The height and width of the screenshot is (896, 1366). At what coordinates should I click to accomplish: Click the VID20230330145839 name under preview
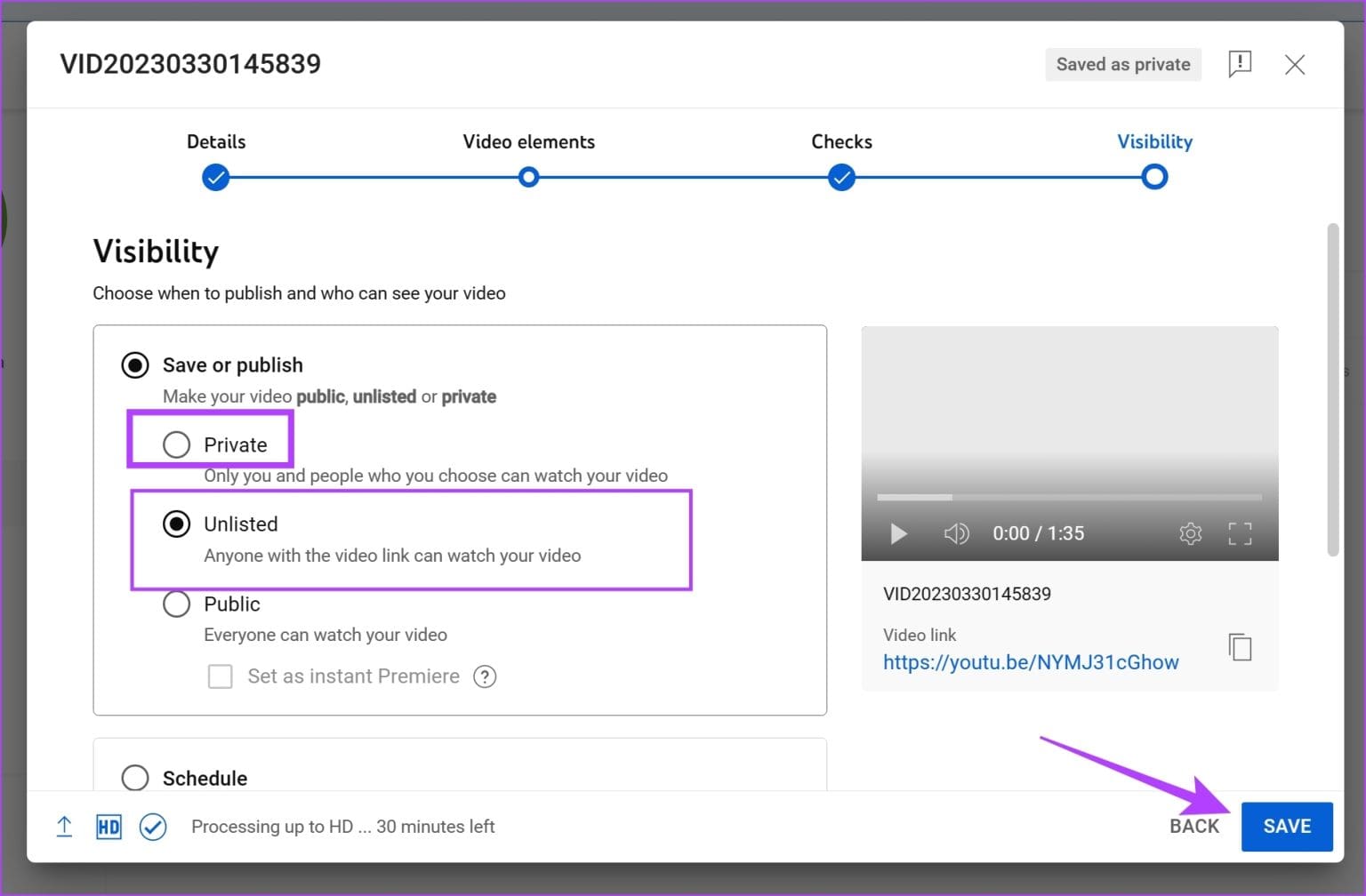(x=967, y=594)
